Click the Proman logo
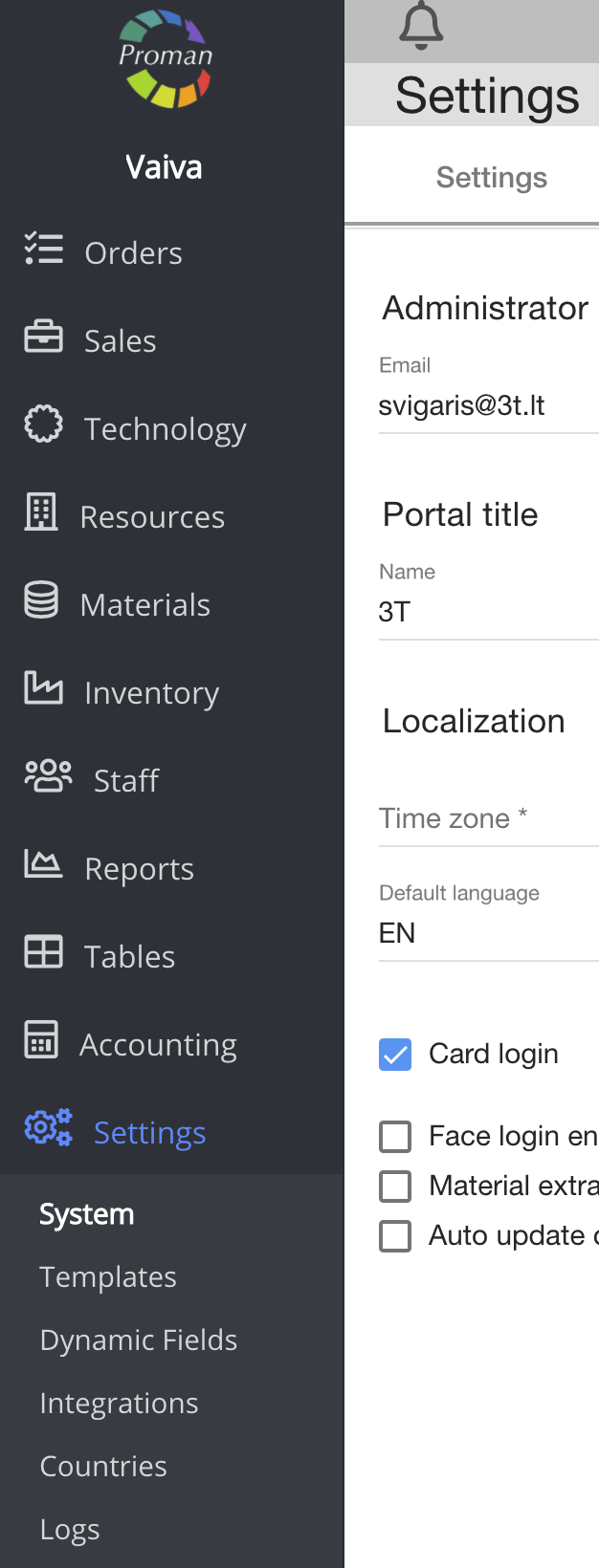Viewport: 599px width, 1568px height. (165, 59)
